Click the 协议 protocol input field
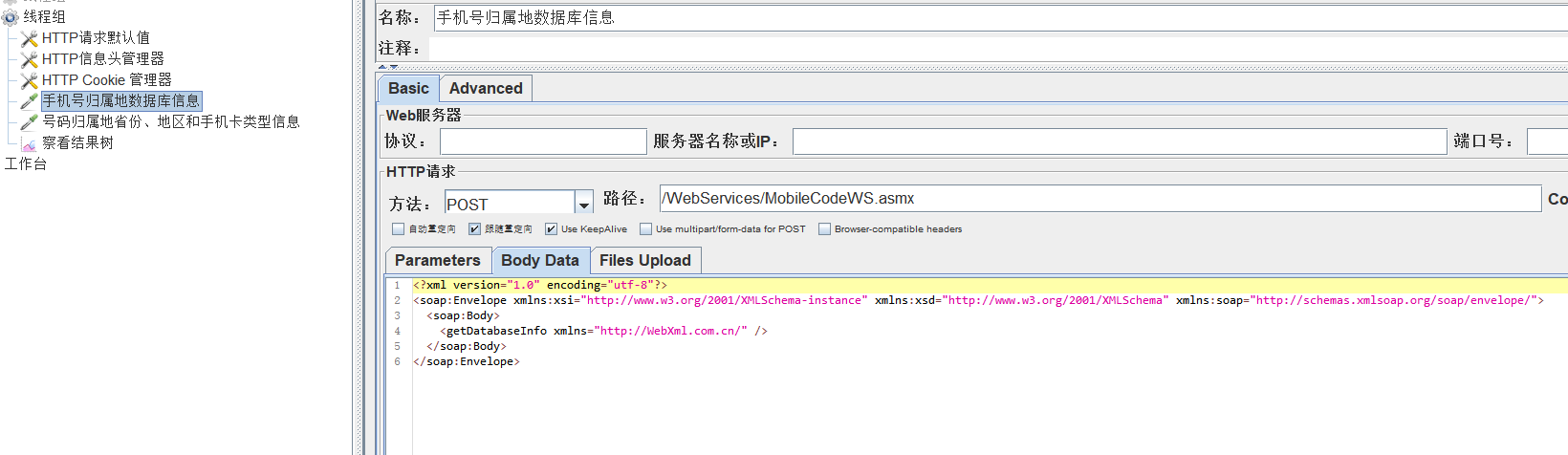Screen dimensions: 1568x455 pos(543,141)
